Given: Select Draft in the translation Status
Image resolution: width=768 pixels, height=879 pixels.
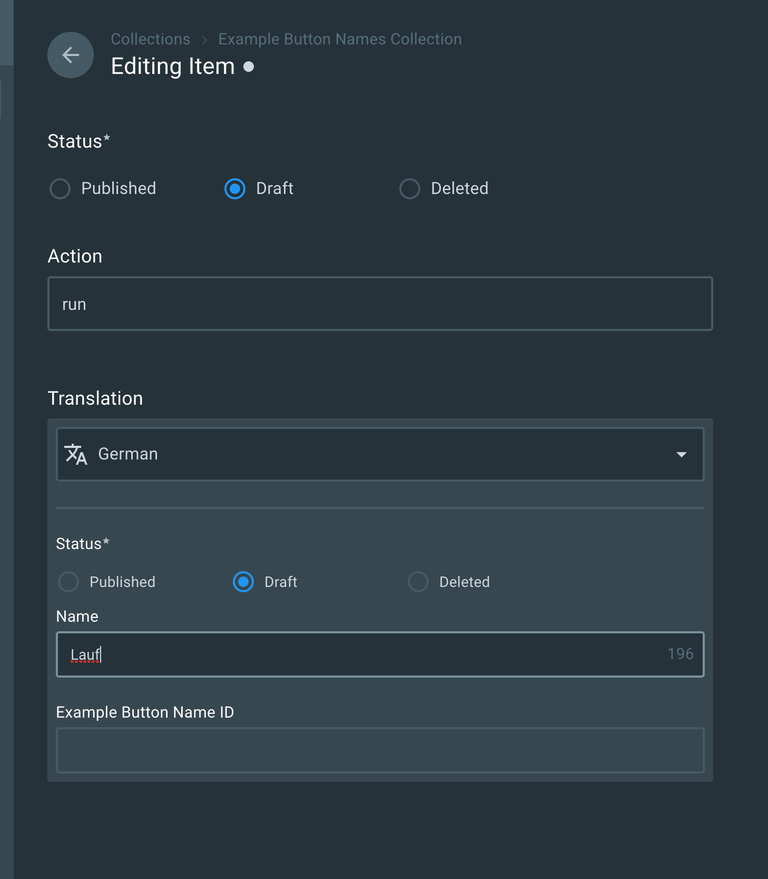Looking at the screenshot, I should (x=243, y=582).
